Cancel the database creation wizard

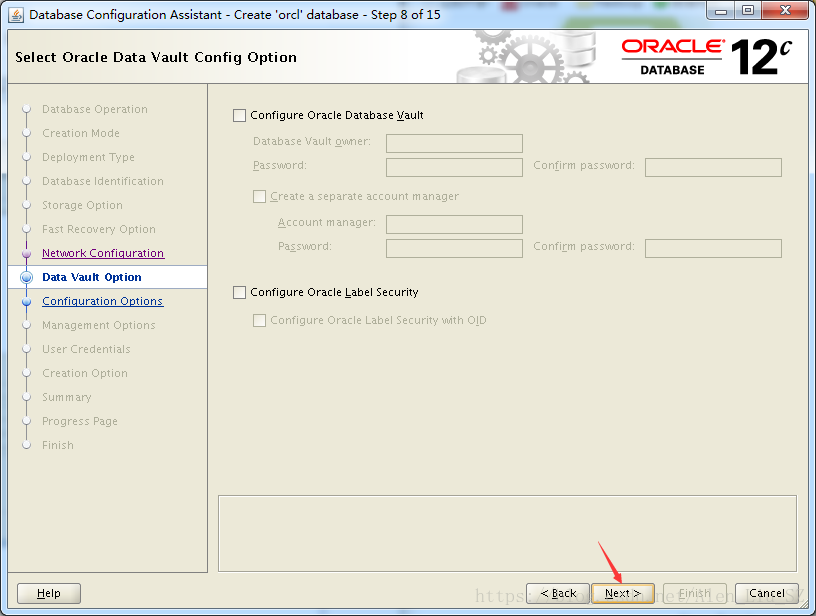[767, 593]
